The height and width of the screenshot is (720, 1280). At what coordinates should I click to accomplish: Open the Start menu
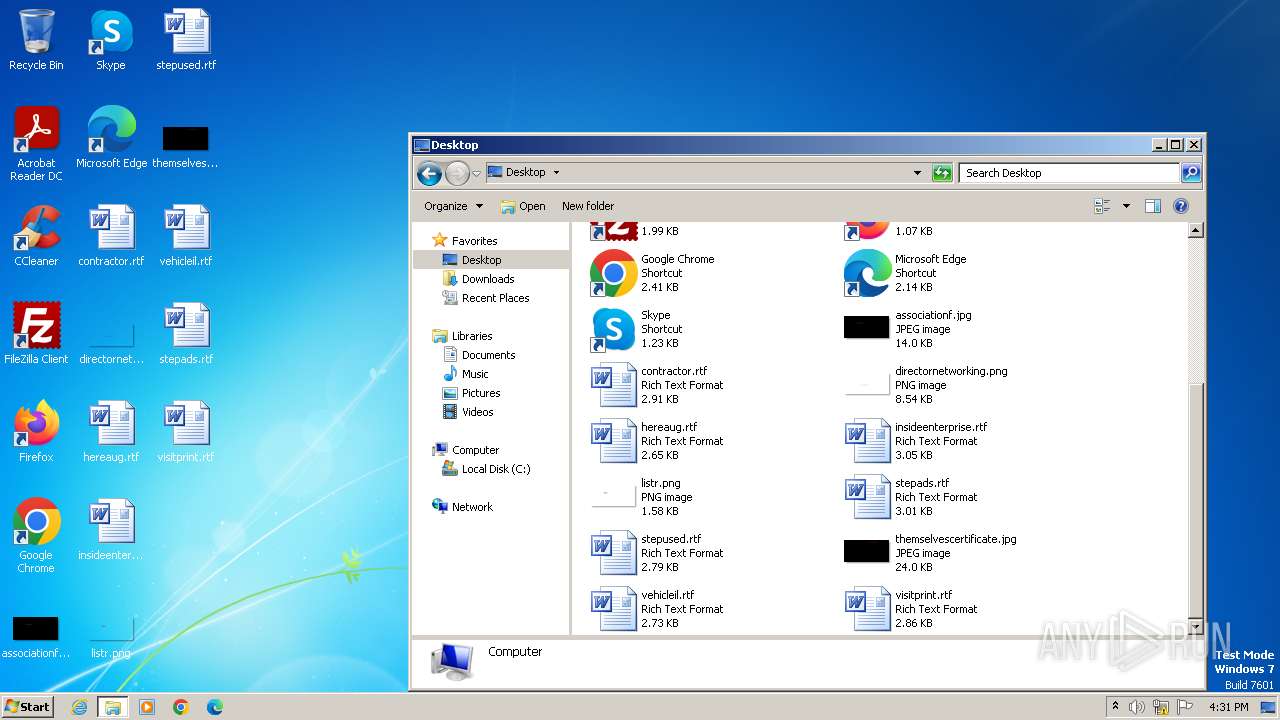point(28,706)
